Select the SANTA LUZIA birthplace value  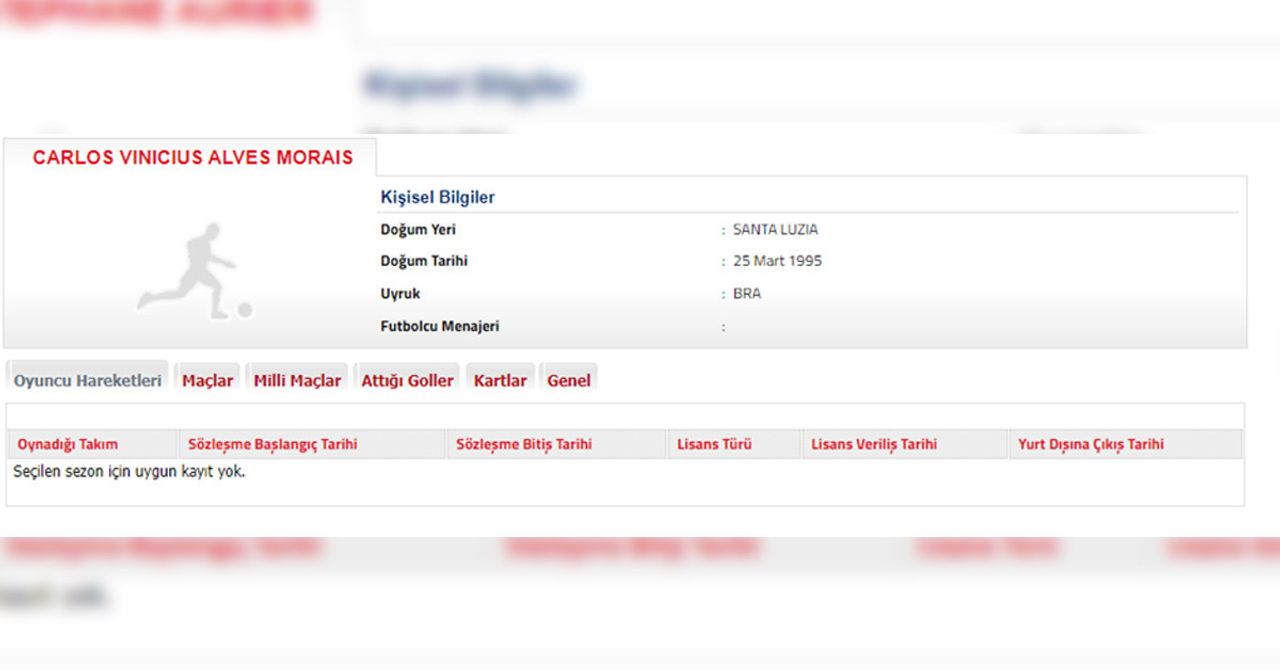(x=775, y=229)
